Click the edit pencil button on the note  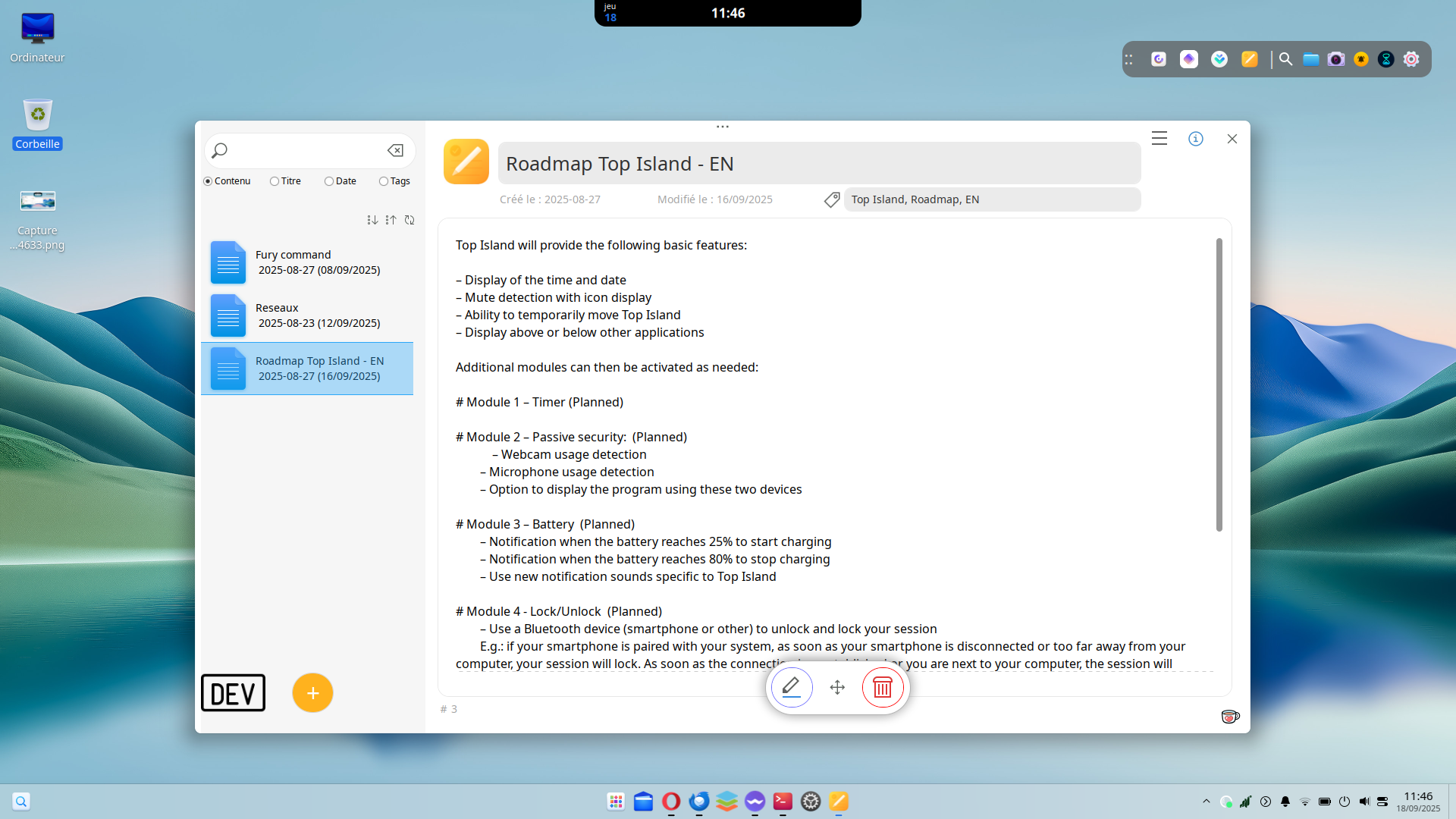[792, 687]
